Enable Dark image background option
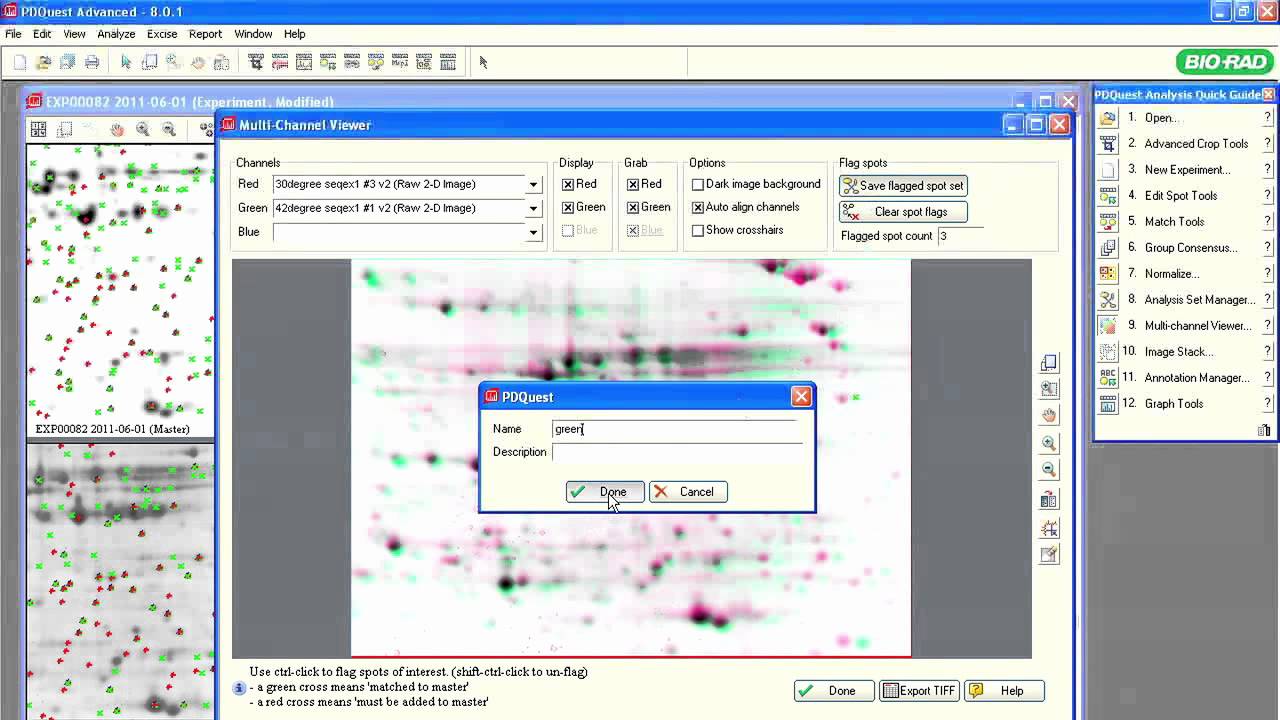1280x720 pixels. (698, 184)
